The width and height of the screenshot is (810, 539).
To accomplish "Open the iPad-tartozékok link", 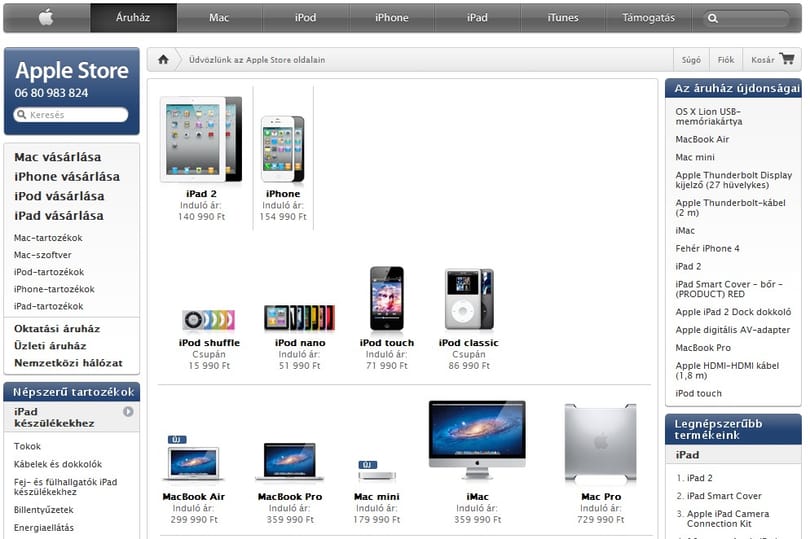I will [x=49, y=306].
